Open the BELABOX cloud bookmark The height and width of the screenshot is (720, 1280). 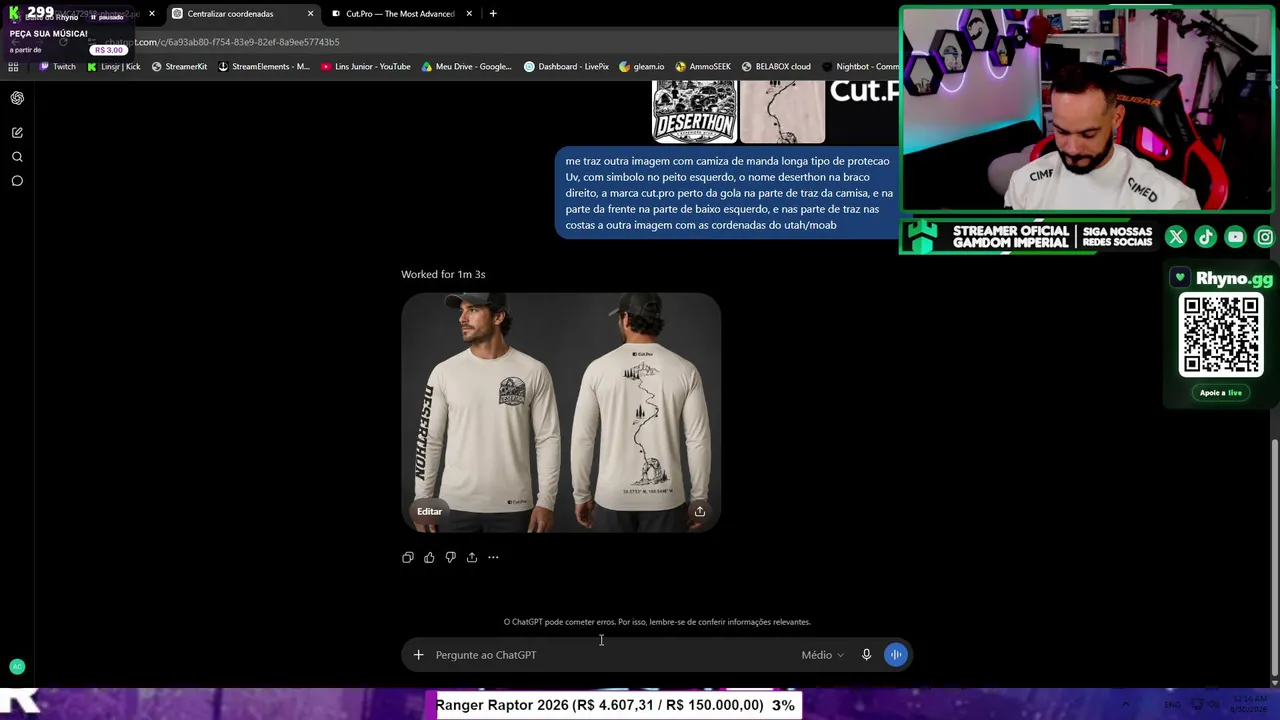pyautogui.click(x=776, y=67)
